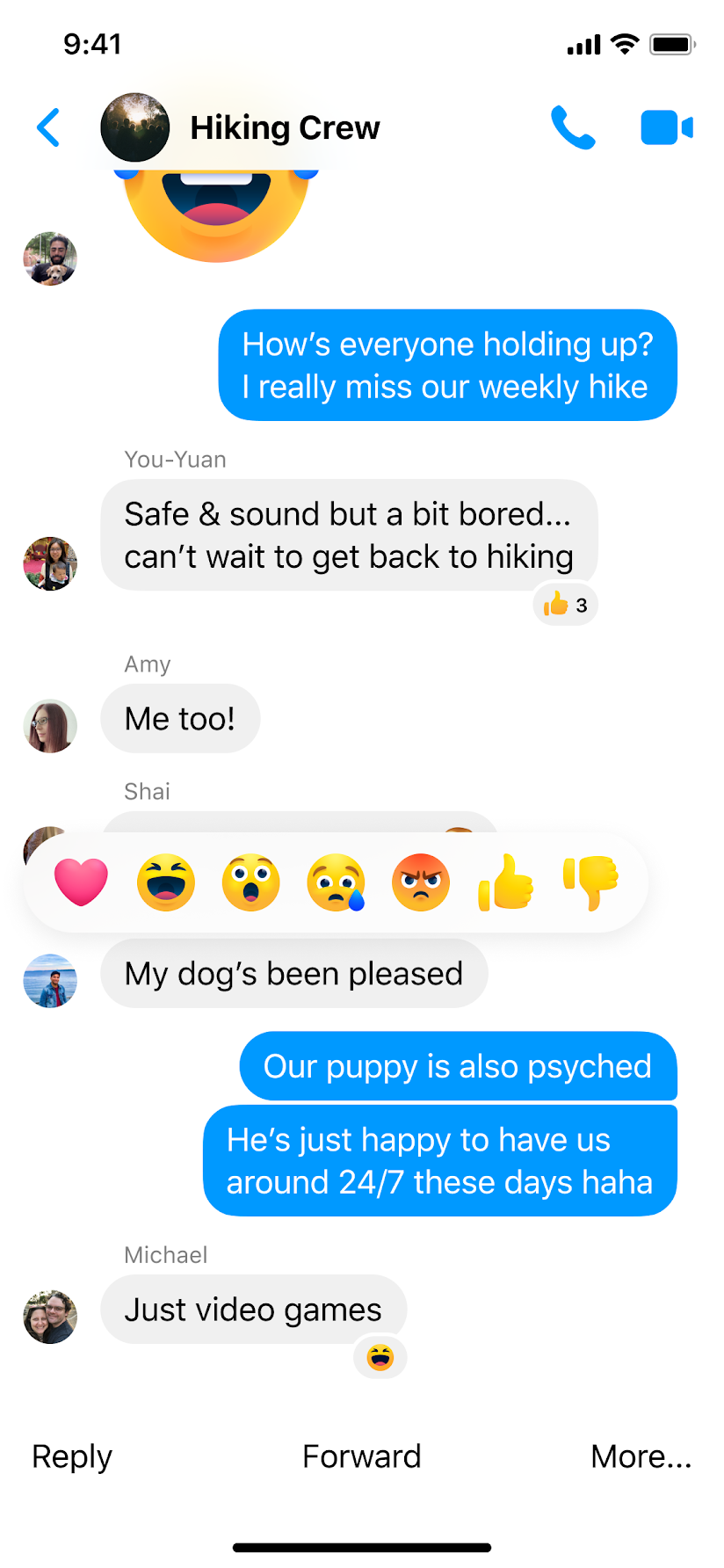React with the crying sad emoji
724x1568 pixels.
pyautogui.click(x=337, y=882)
